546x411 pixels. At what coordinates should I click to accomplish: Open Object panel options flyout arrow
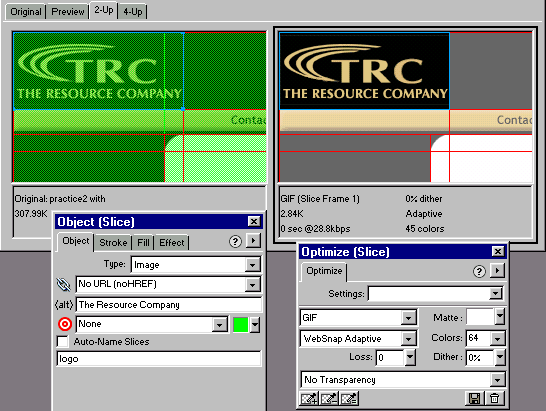coord(253,241)
